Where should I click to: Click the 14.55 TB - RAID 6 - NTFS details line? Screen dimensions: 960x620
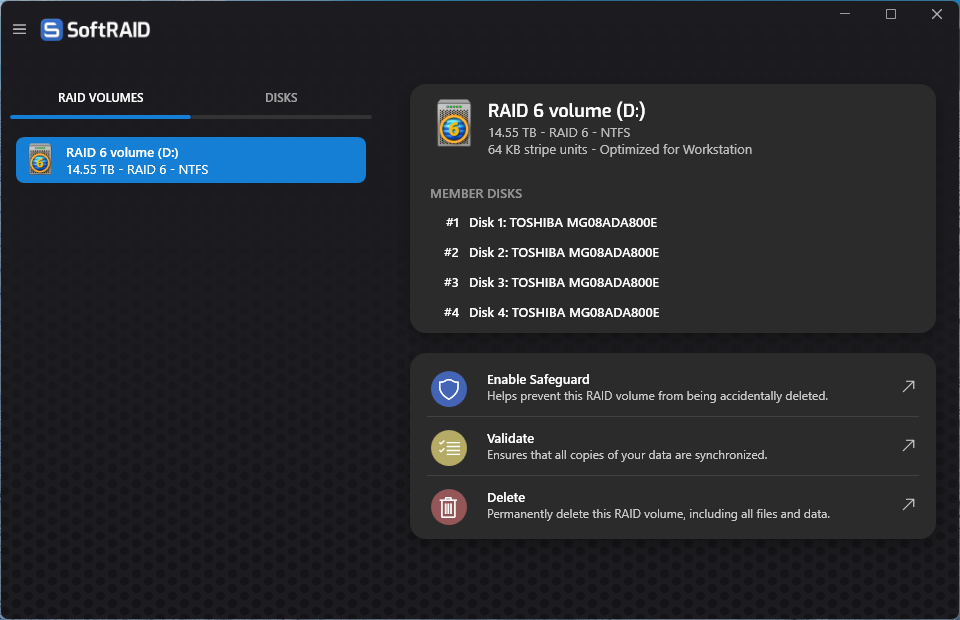pos(559,133)
